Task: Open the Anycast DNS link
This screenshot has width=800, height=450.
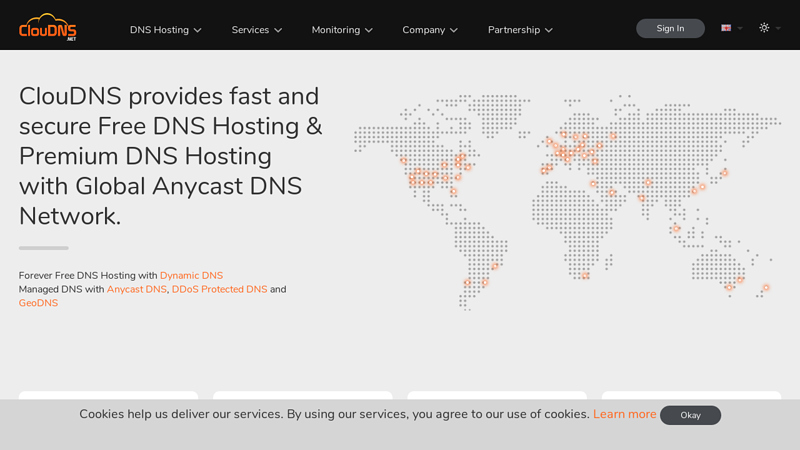Action: coord(137,289)
